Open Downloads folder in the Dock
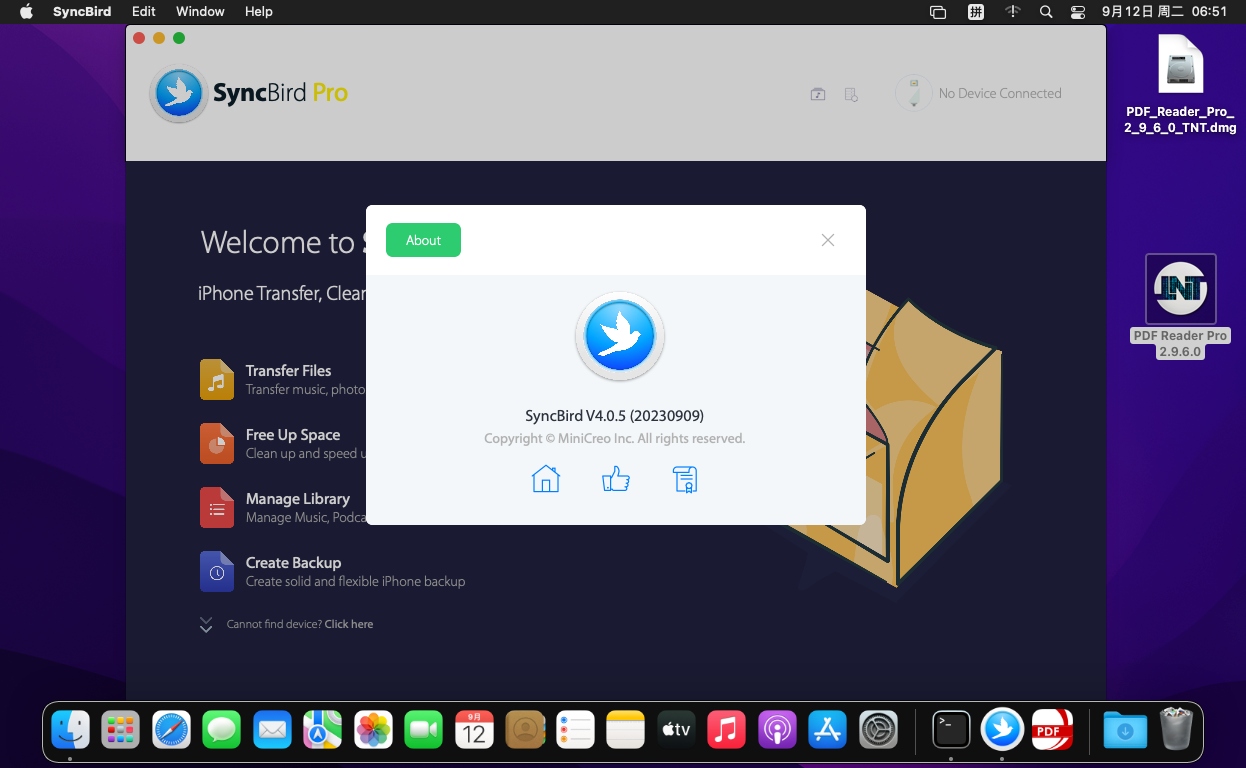Viewport: 1246px width, 768px height. [x=1125, y=730]
